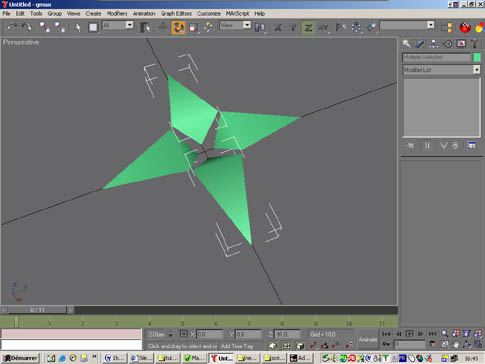Open the File menu
Image resolution: width=485 pixels, height=364 pixels.
click(x=6, y=13)
